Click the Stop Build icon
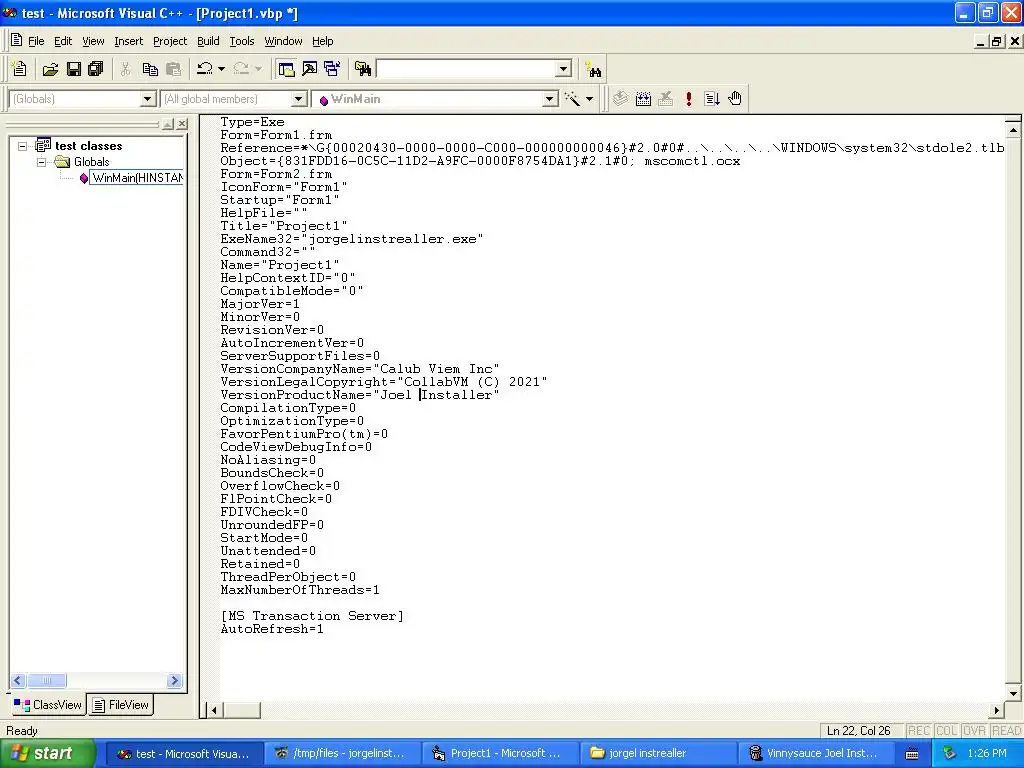The width and height of the screenshot is (1024, 768). pyautogui.click(x=665, y=99)
